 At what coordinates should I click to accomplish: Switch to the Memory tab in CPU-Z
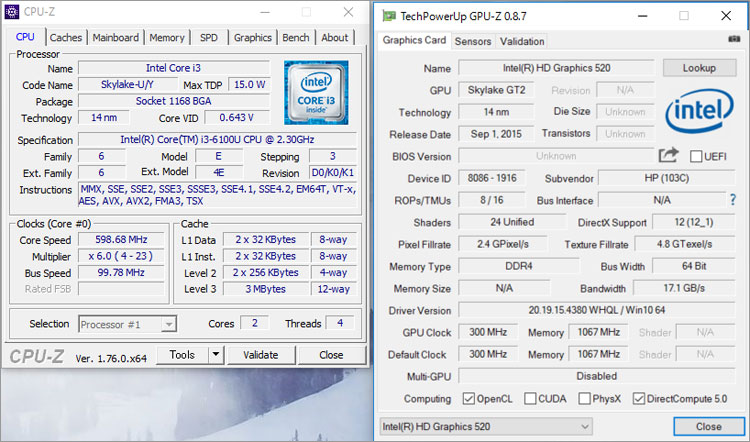[x=167, y=37]
